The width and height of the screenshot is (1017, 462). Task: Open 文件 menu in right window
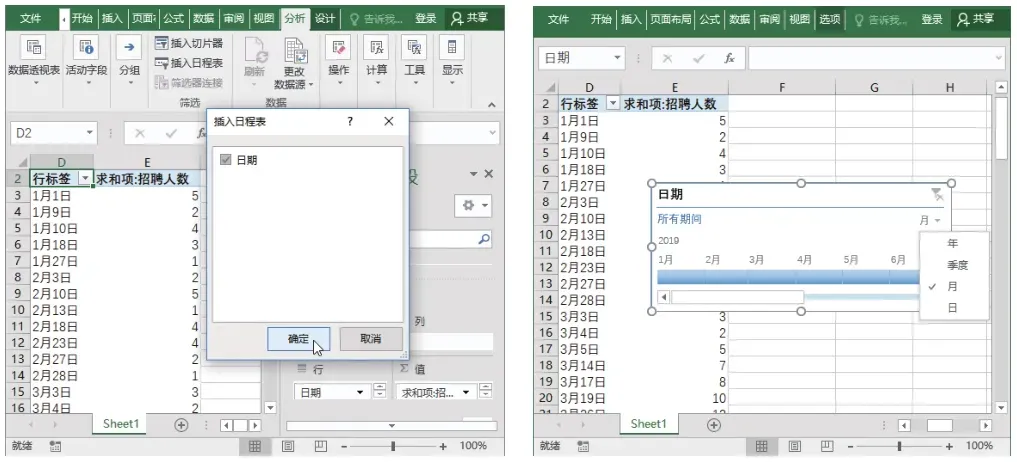click(x=558, y=19)
